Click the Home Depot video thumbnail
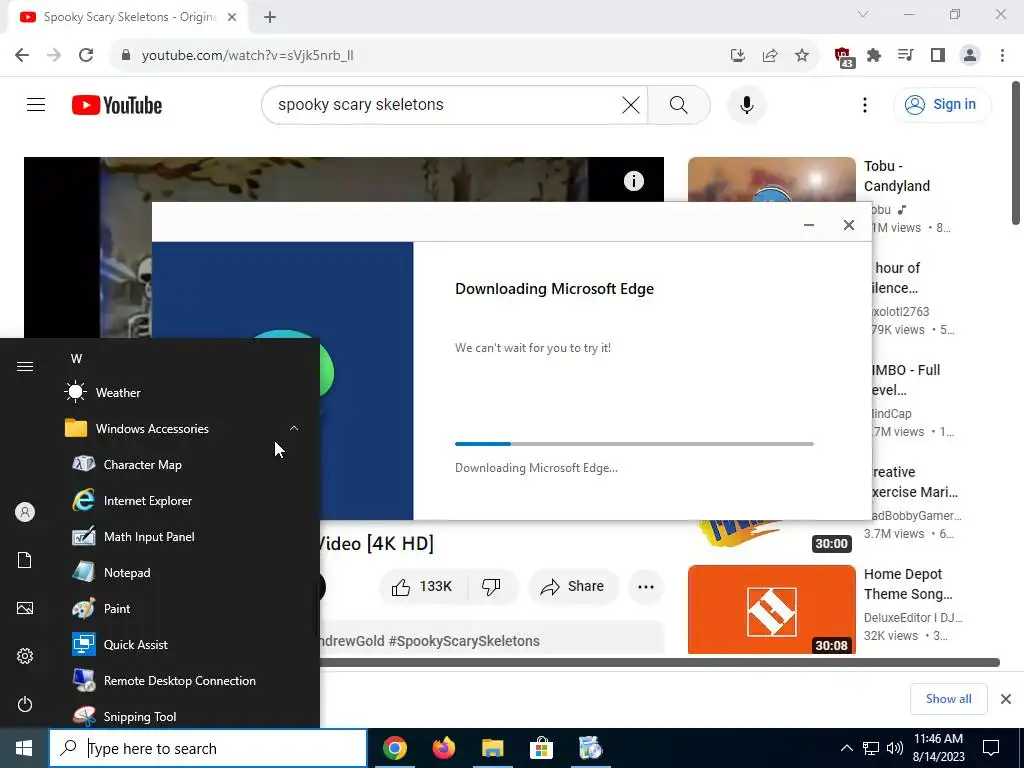This screenshot has width=1024, height=768. pyautogui.click(x=771, y=609)
